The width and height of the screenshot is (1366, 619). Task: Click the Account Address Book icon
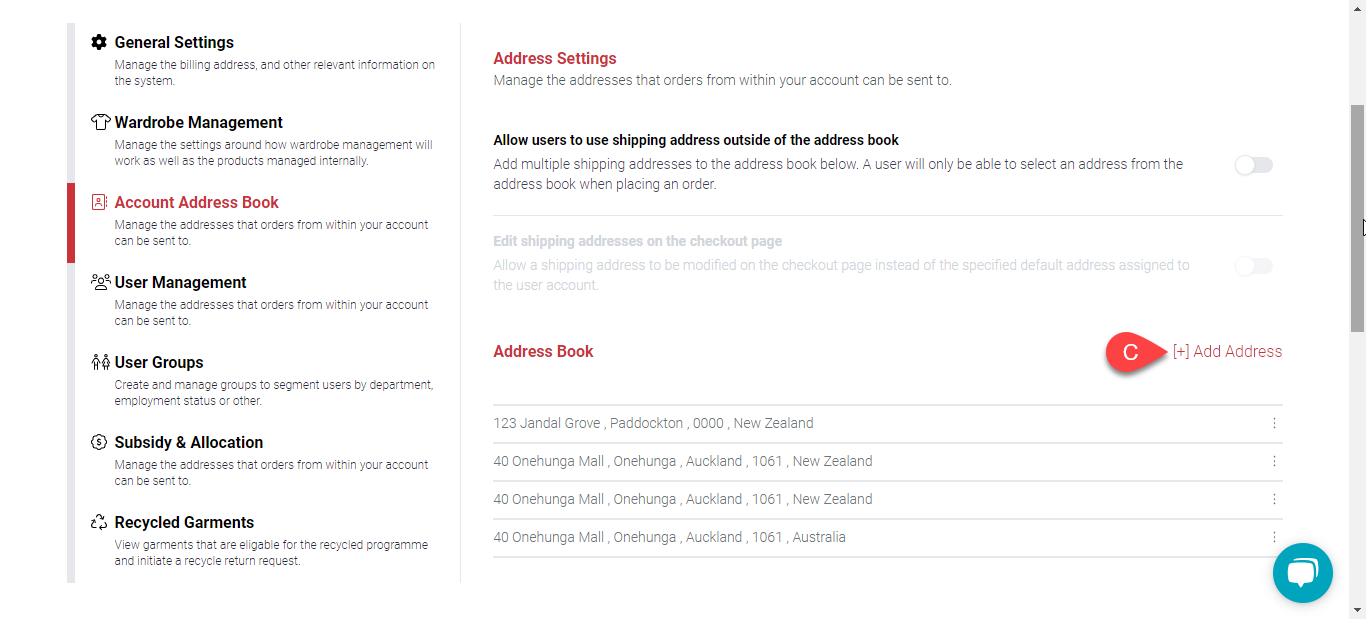click(99, 202)
